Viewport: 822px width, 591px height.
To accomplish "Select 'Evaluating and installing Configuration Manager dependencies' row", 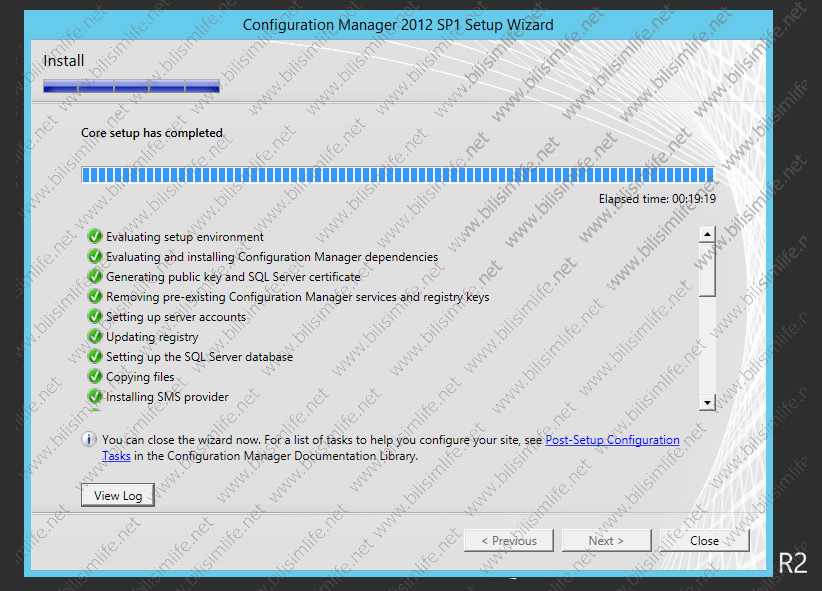I will [x=272, y=256].
